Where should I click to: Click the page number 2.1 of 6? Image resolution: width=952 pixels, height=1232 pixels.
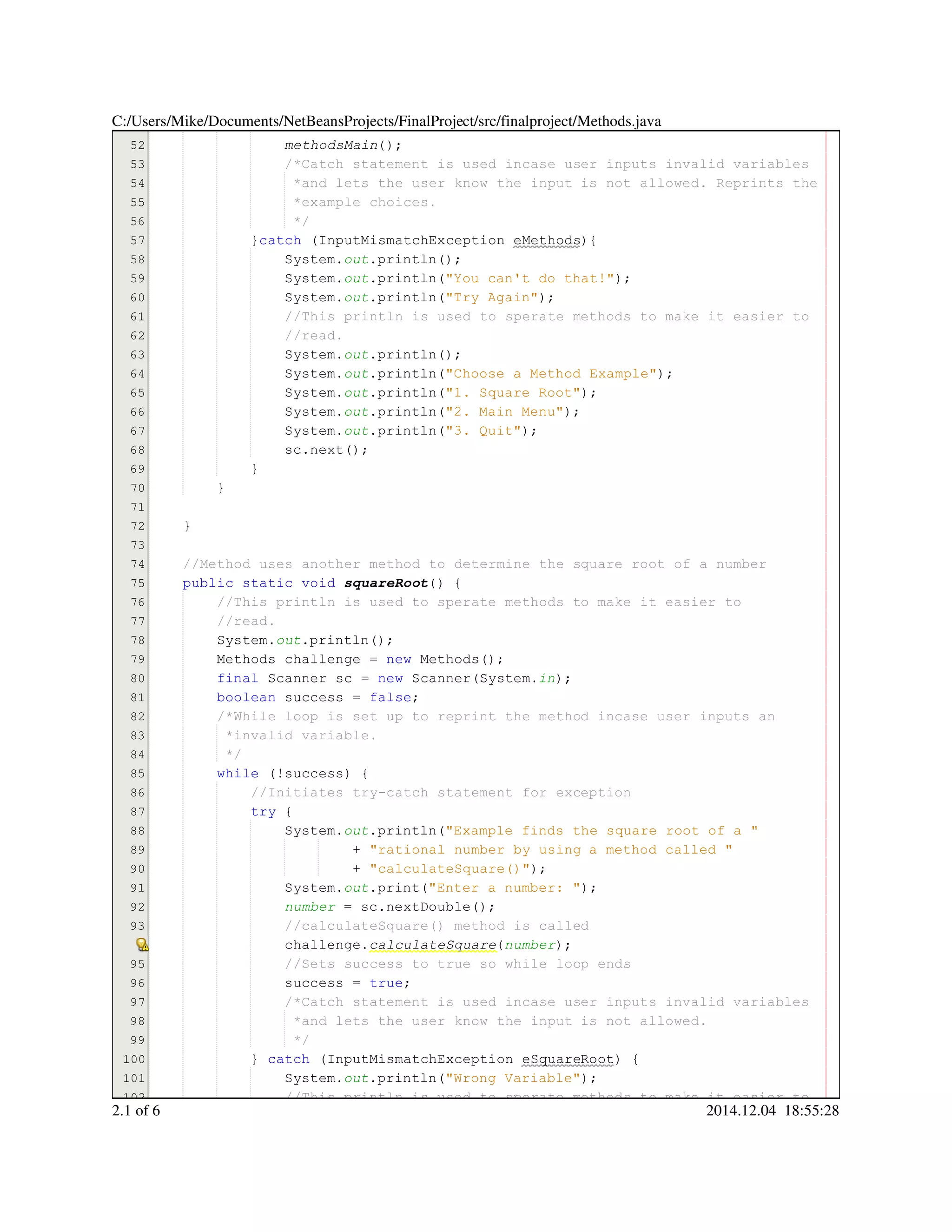click(x=136, y=1110)
